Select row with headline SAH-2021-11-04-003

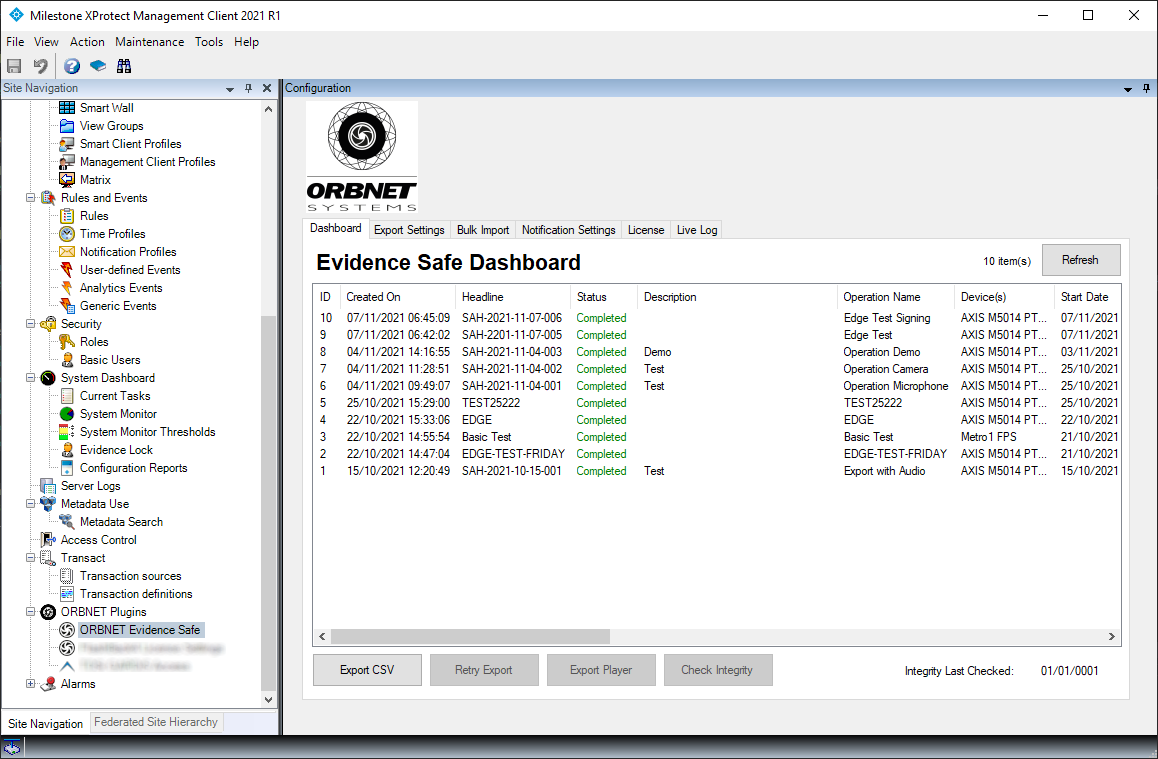pyautogui.click(x=716, y=352)
